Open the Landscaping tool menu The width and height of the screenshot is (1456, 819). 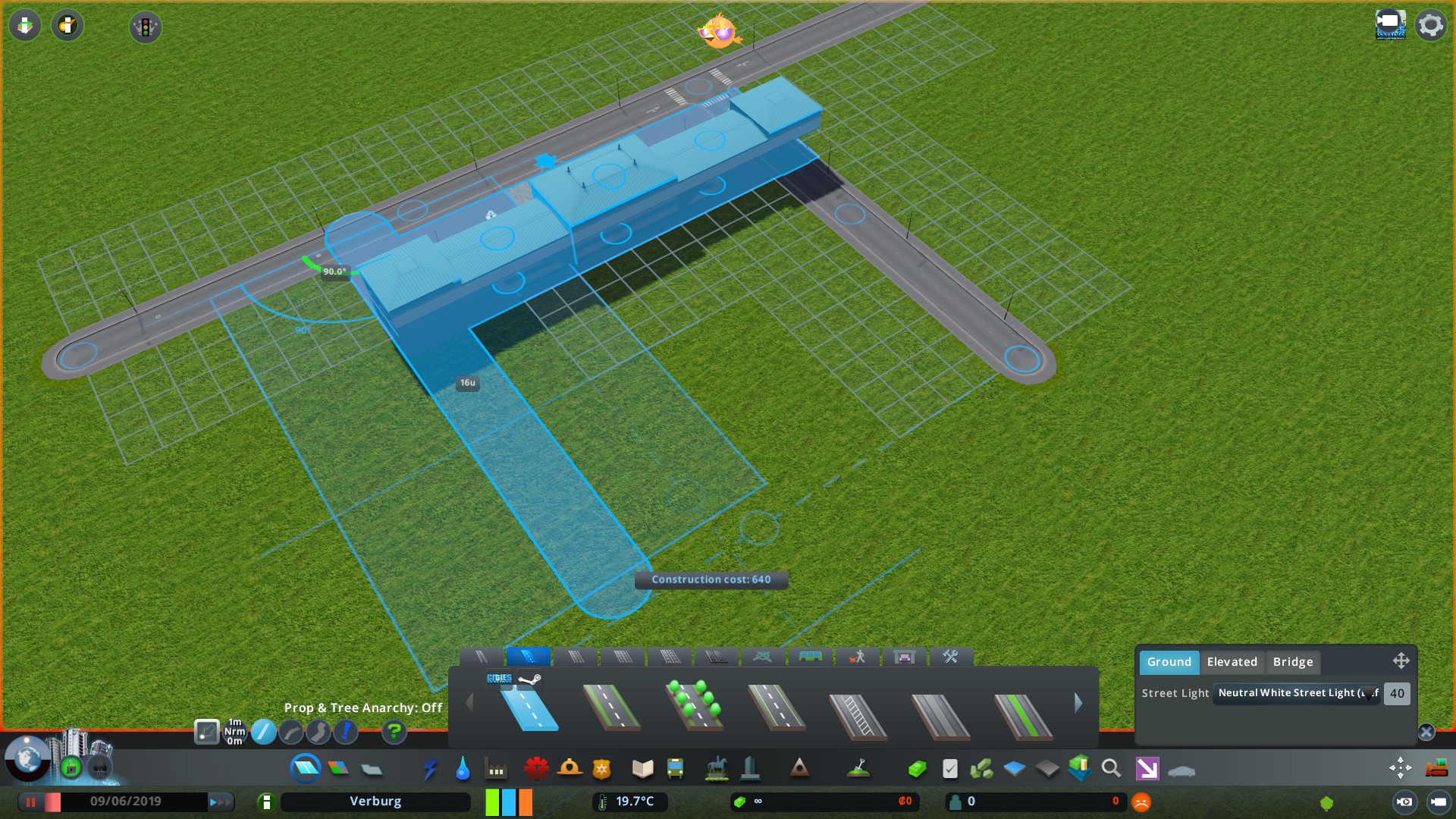tap(858, 769)
